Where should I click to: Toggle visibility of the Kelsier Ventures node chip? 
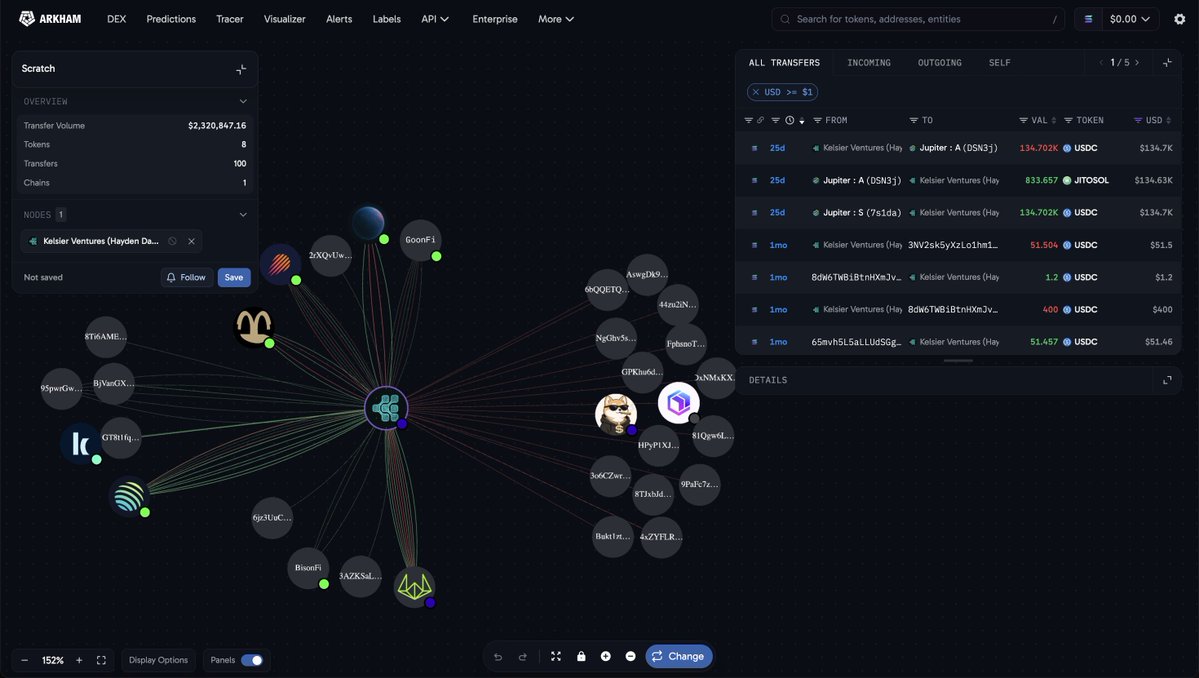click(x=173, y=242)
